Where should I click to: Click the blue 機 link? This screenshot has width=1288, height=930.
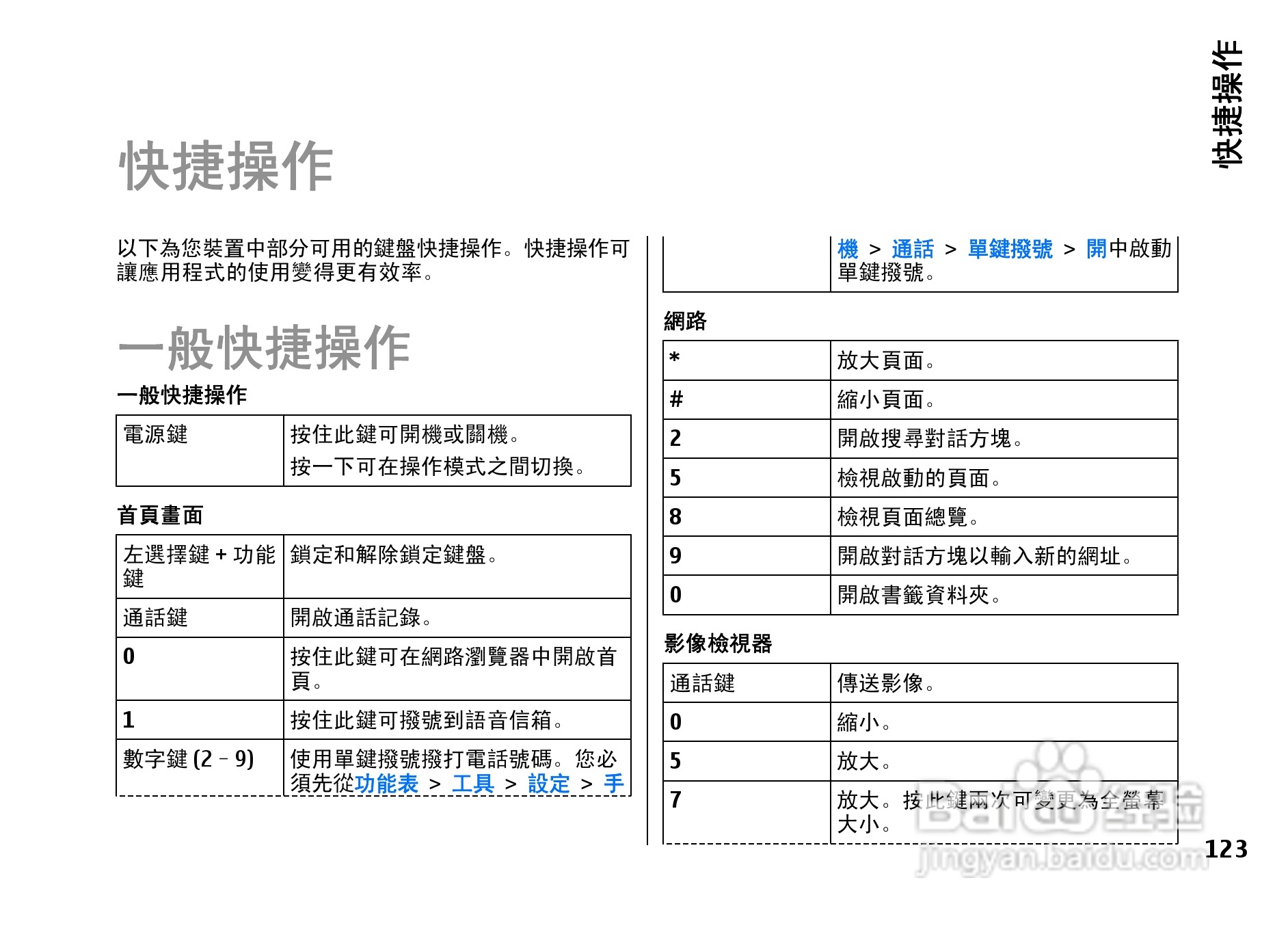848,248
